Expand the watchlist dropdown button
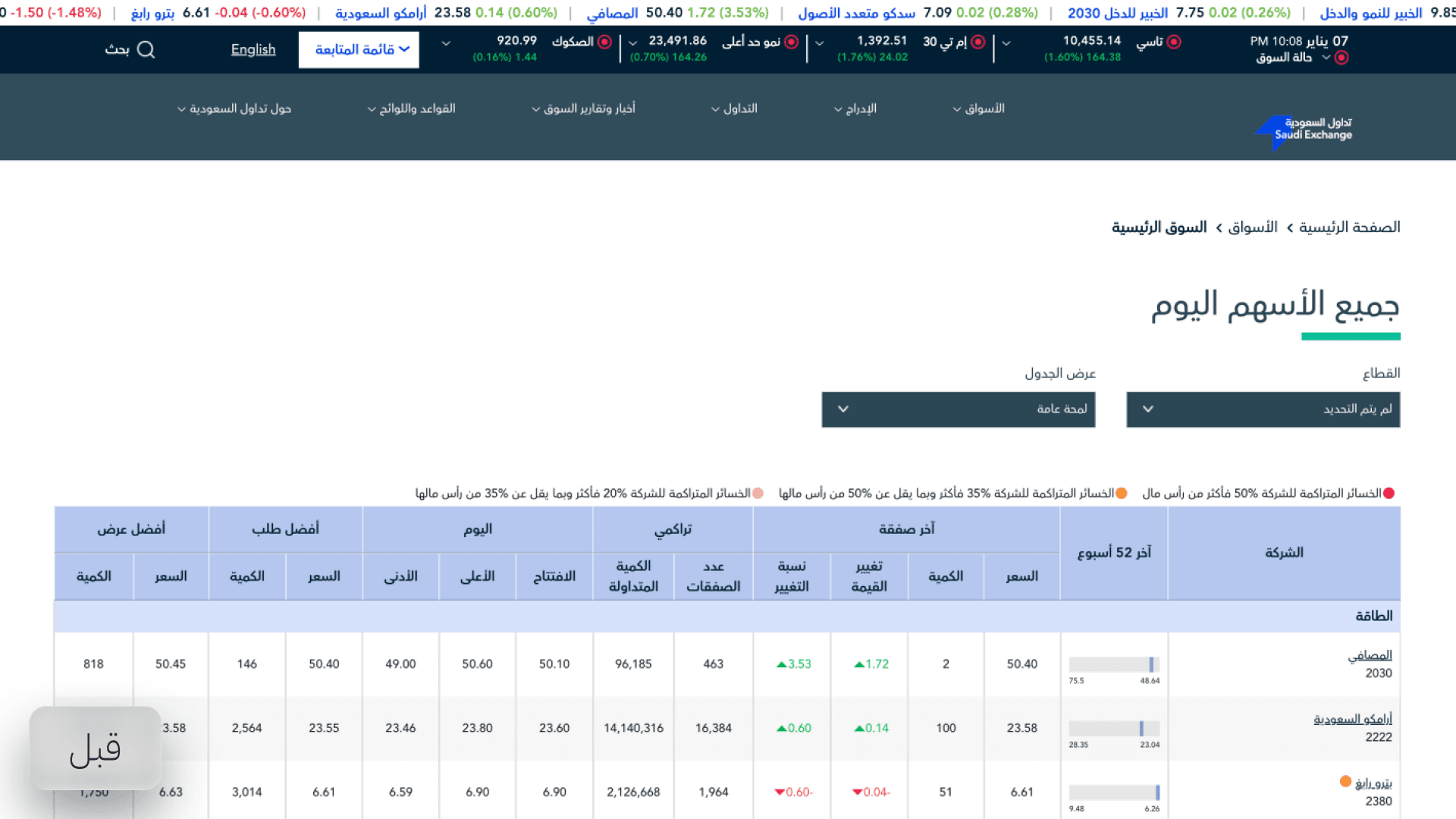The height and width of the screenshot is (819, 1456). [x=359, y=50]
